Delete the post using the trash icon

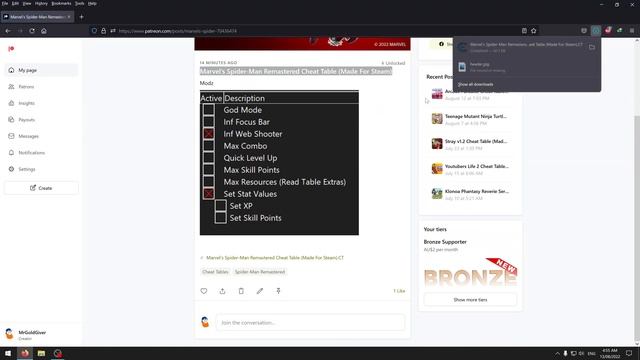point(241,291)
